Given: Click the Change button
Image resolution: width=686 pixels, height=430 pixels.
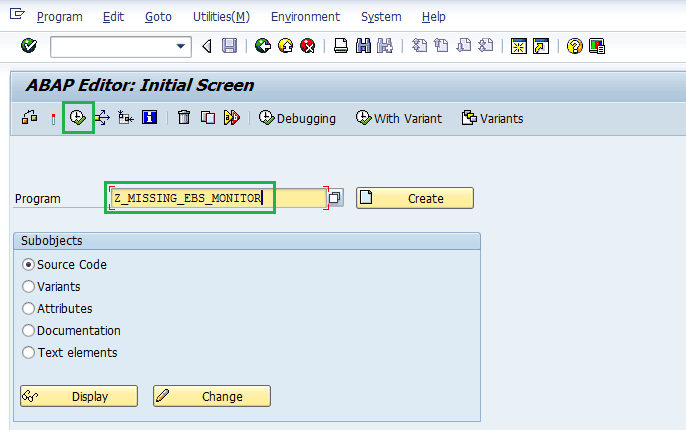Looking at the screenshot, I should [212, 396].
